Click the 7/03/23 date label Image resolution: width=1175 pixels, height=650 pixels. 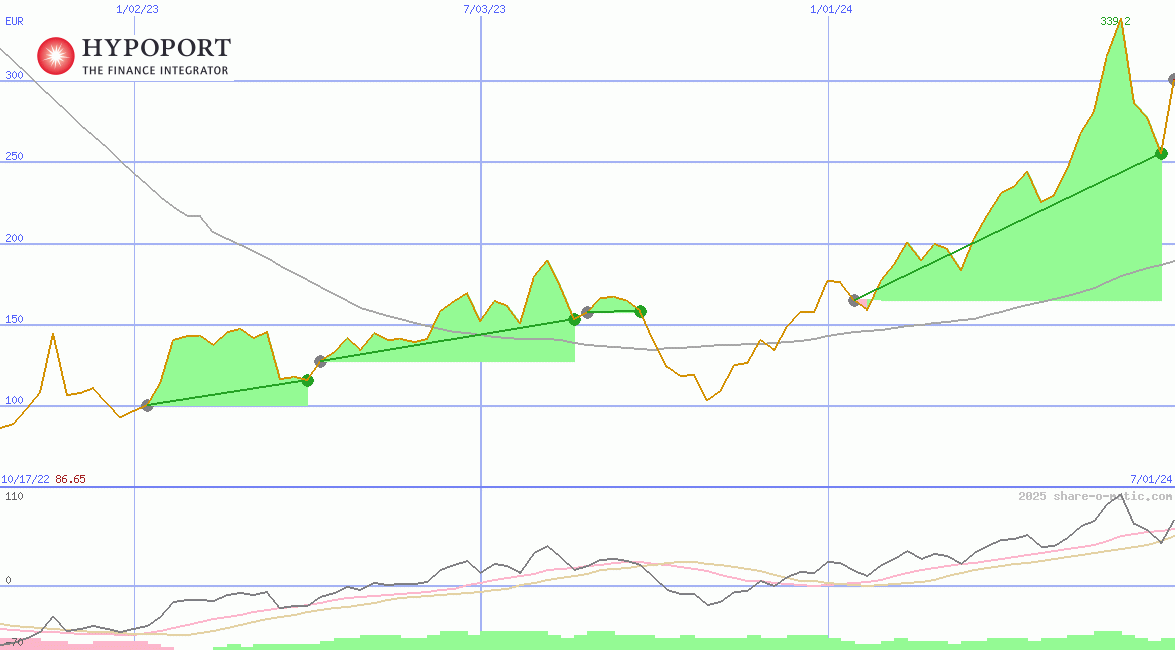click(484, 9)
